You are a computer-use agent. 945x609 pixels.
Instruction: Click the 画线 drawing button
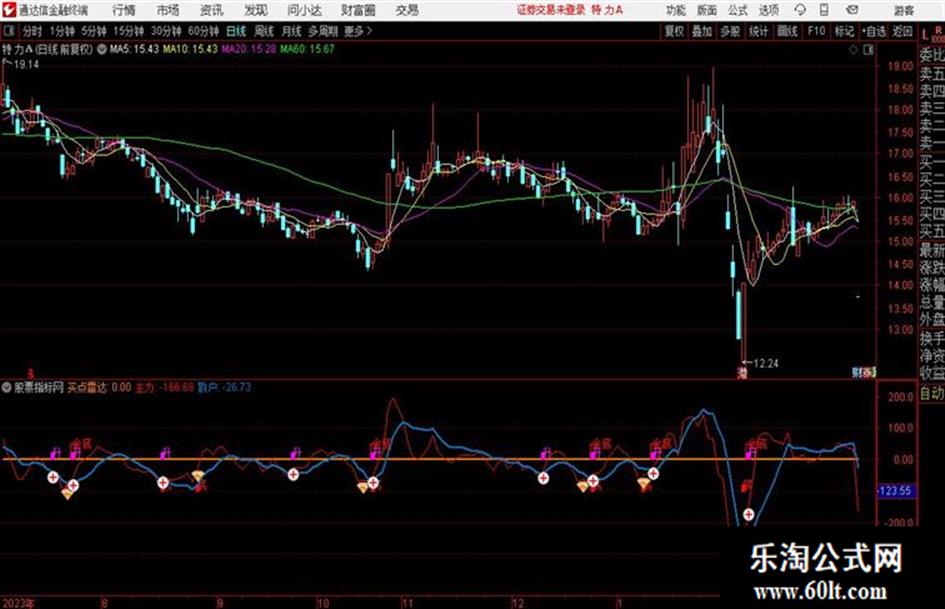point(787,31)
